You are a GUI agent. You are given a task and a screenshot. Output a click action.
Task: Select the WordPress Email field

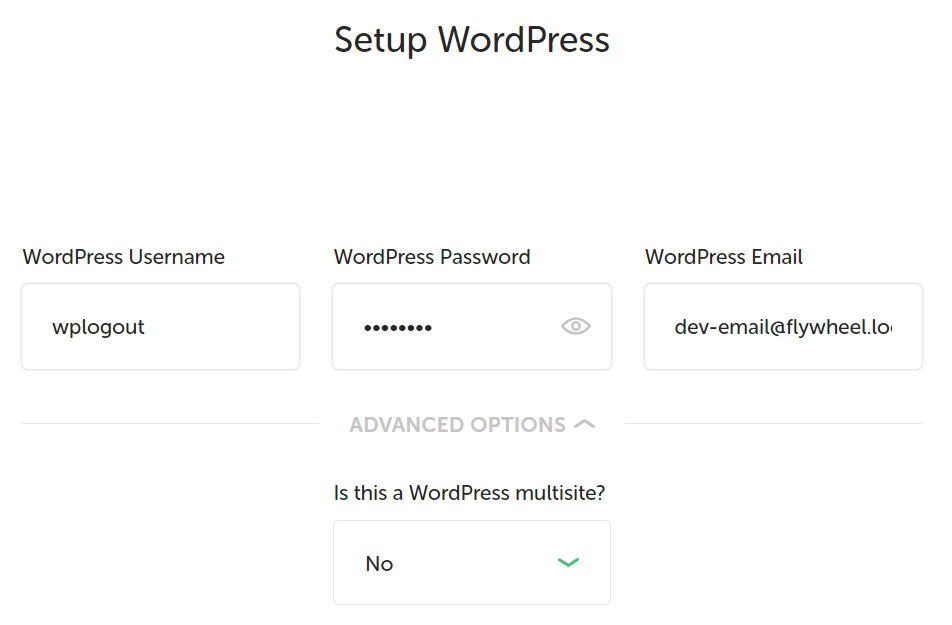click(x=783, y=326)
